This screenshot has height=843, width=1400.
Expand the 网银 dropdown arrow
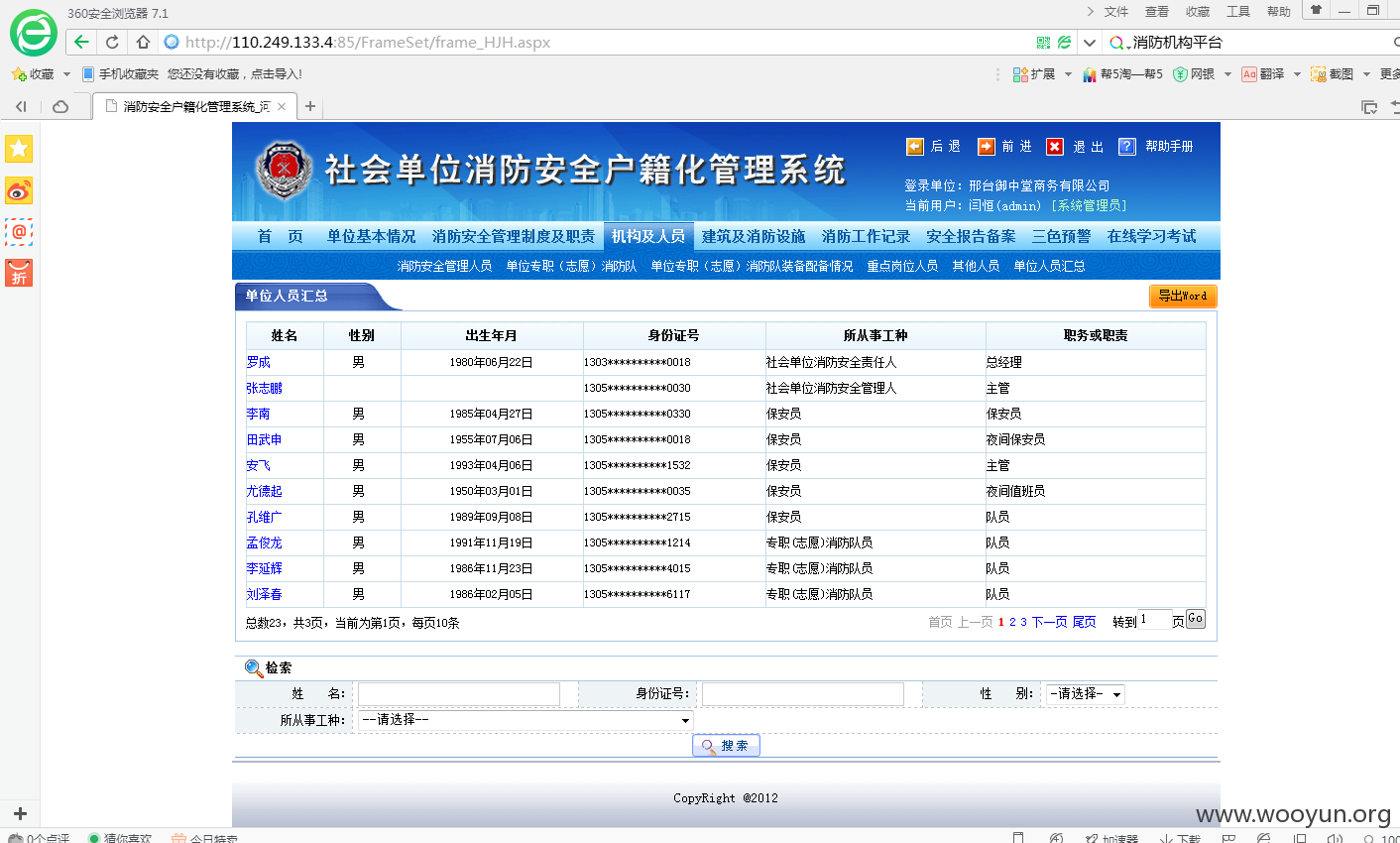click(x=1227, y=74)
